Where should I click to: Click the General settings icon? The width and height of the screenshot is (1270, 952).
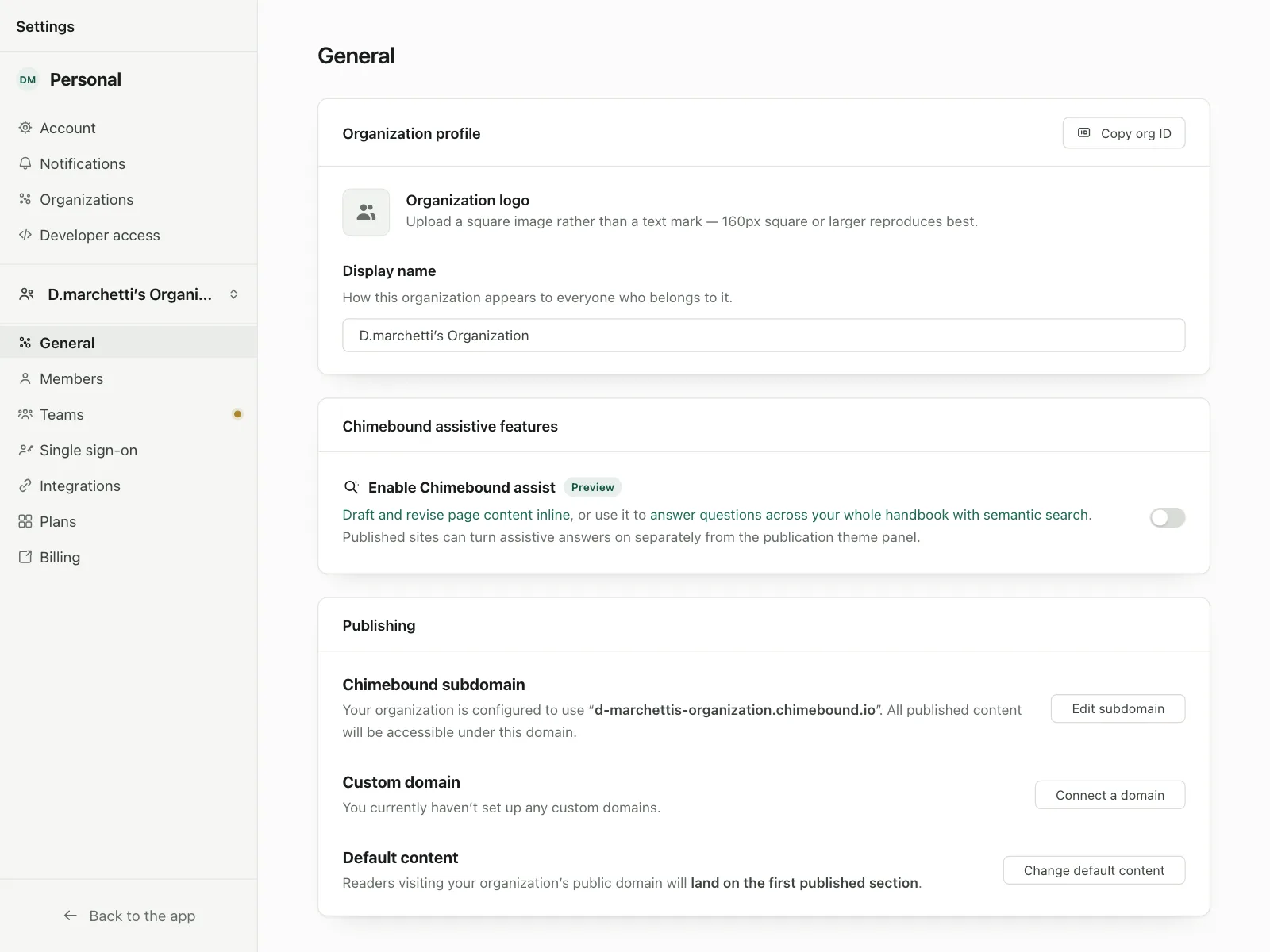(25, 343)
